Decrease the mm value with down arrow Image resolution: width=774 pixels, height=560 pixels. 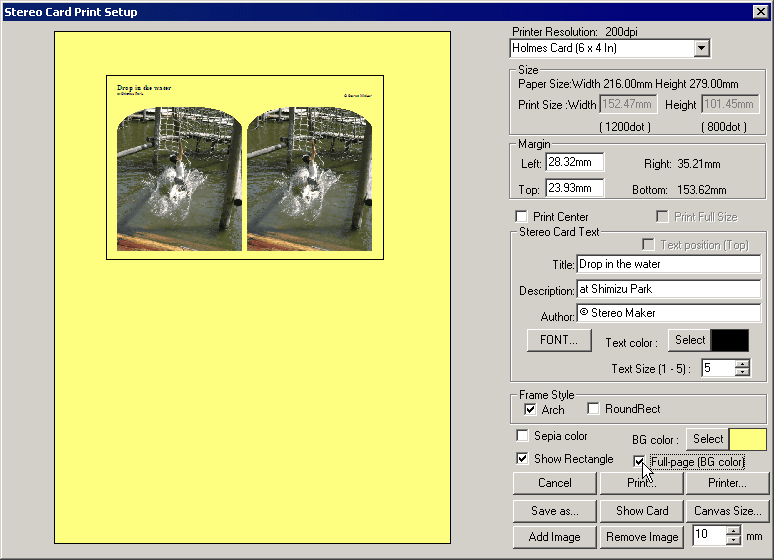point(733,541)
